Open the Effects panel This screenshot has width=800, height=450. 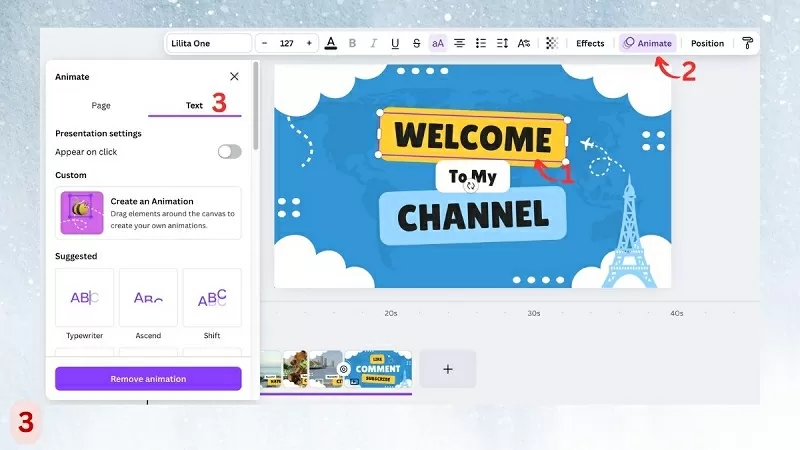tap(590, 43)
